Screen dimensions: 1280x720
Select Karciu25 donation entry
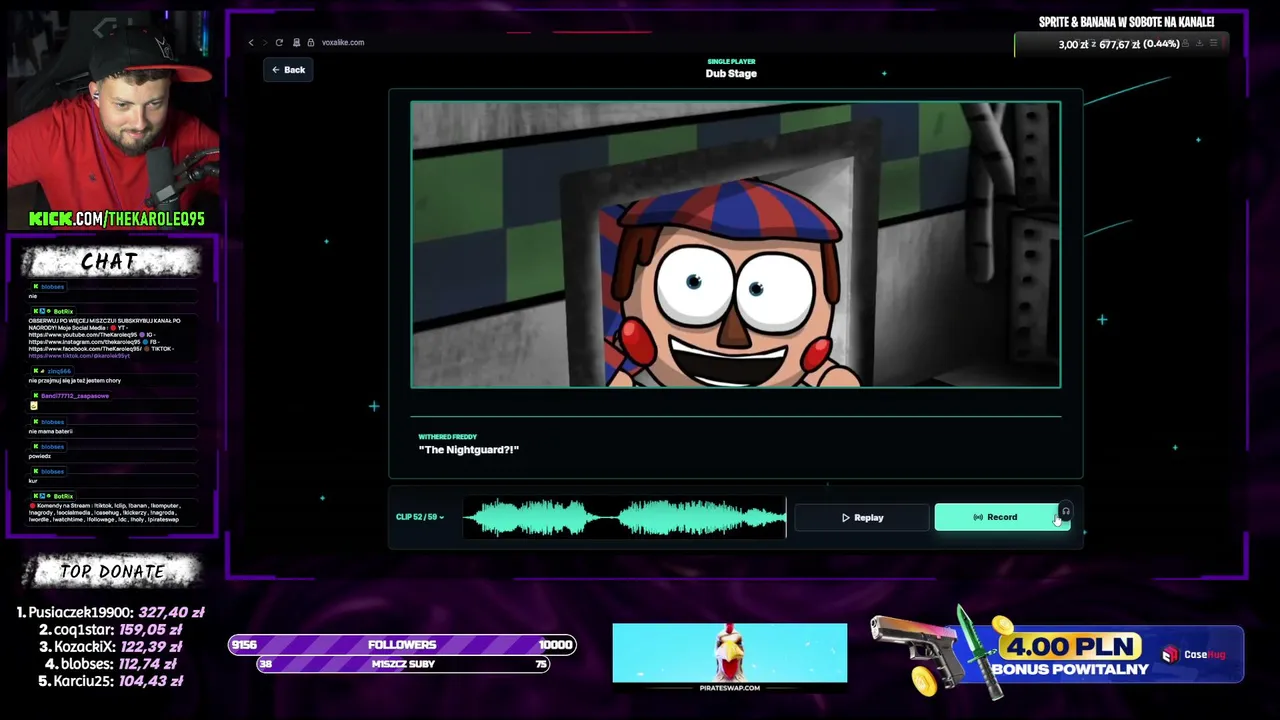tap(110, 681)
